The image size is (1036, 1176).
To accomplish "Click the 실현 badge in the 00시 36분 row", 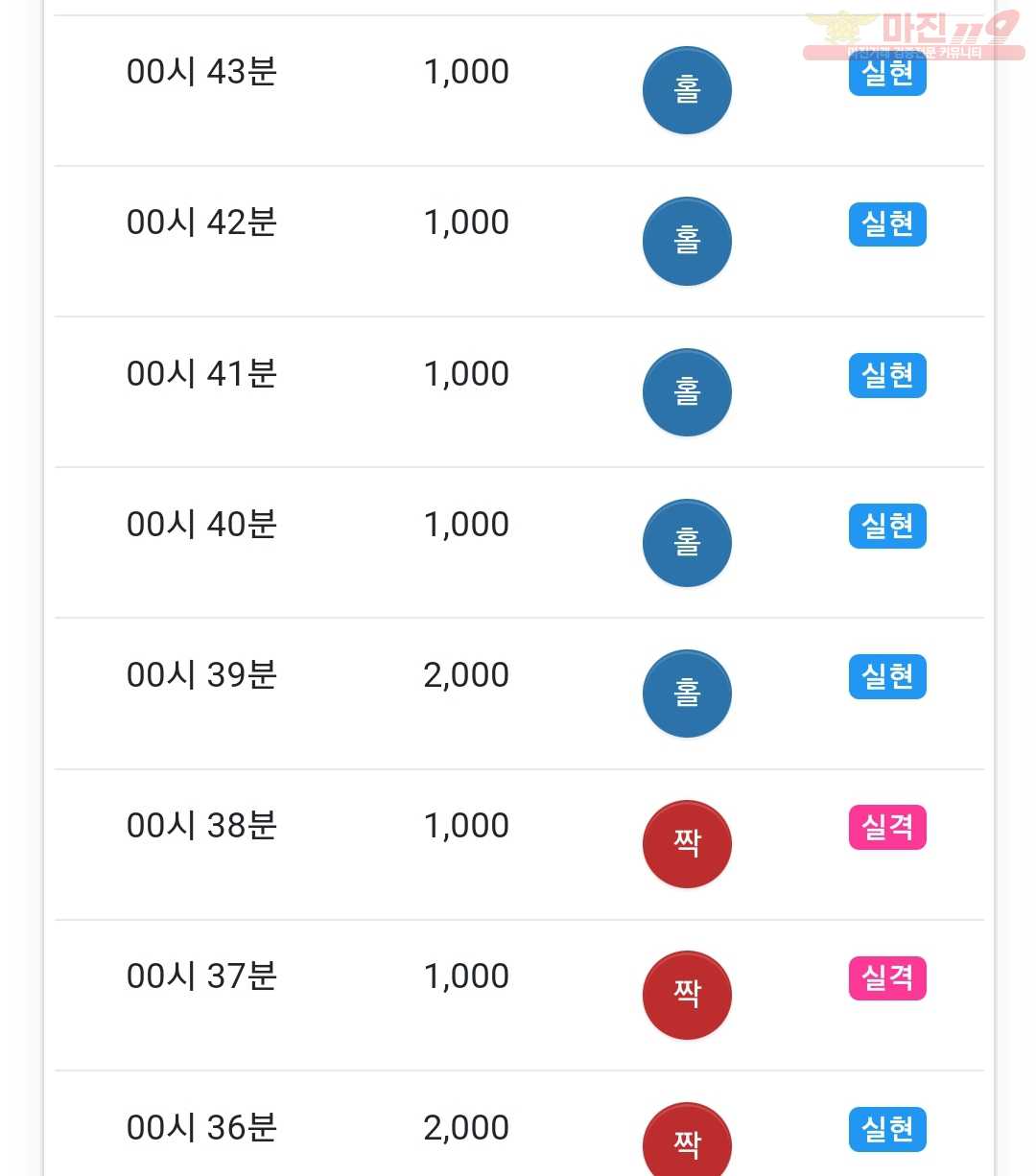I will (x=887, y=1129).
